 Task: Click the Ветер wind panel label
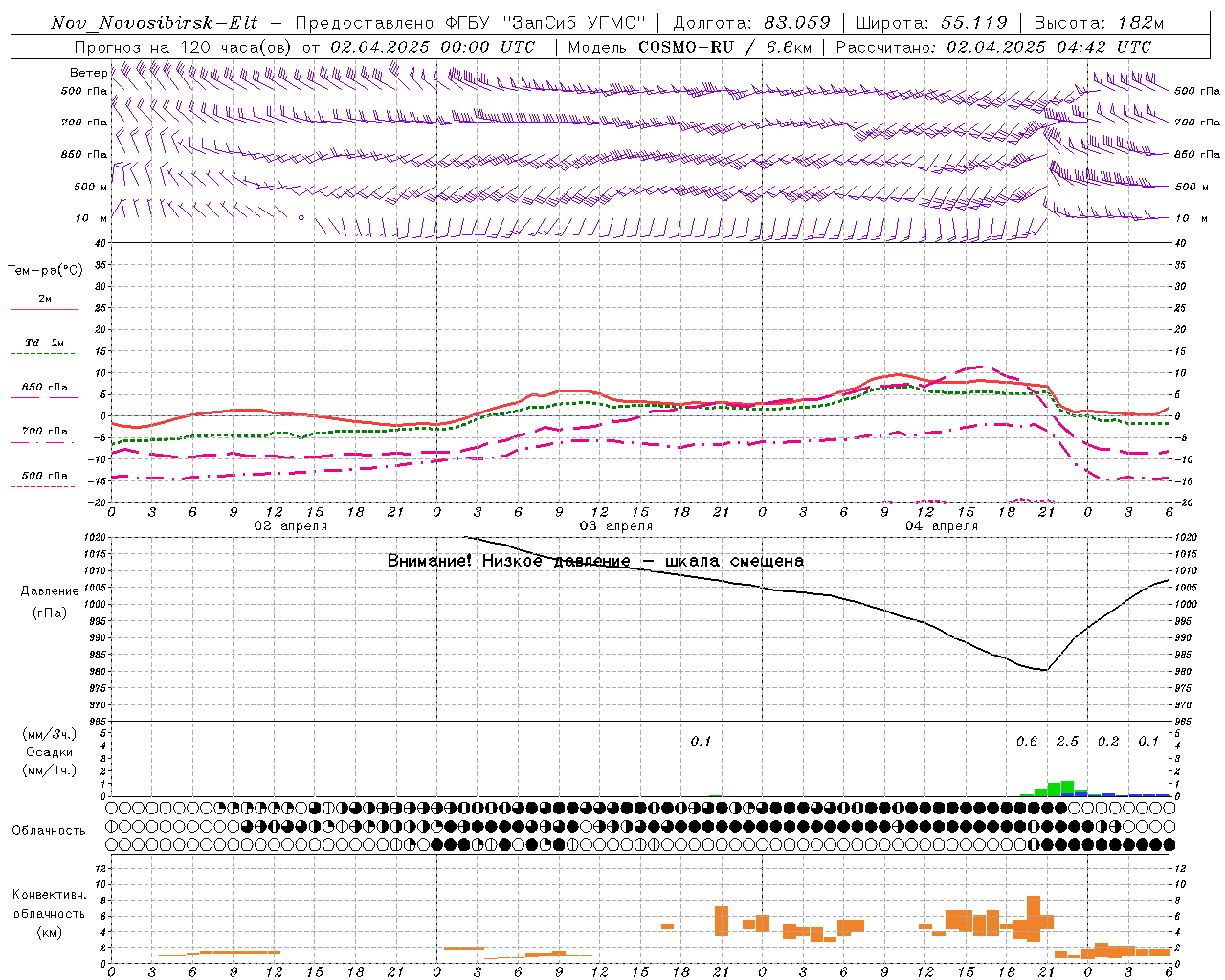click(x=89, y=73)
